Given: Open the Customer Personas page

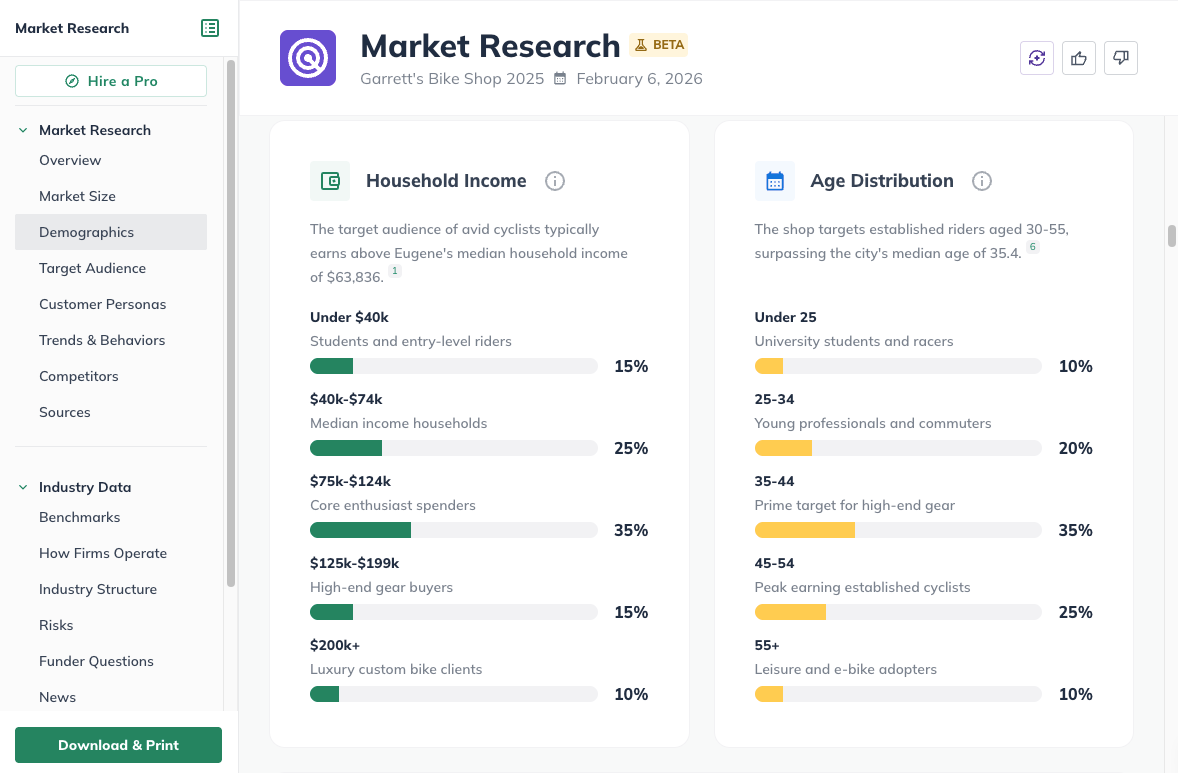Looking at the screenshot, I should point(102,304).
